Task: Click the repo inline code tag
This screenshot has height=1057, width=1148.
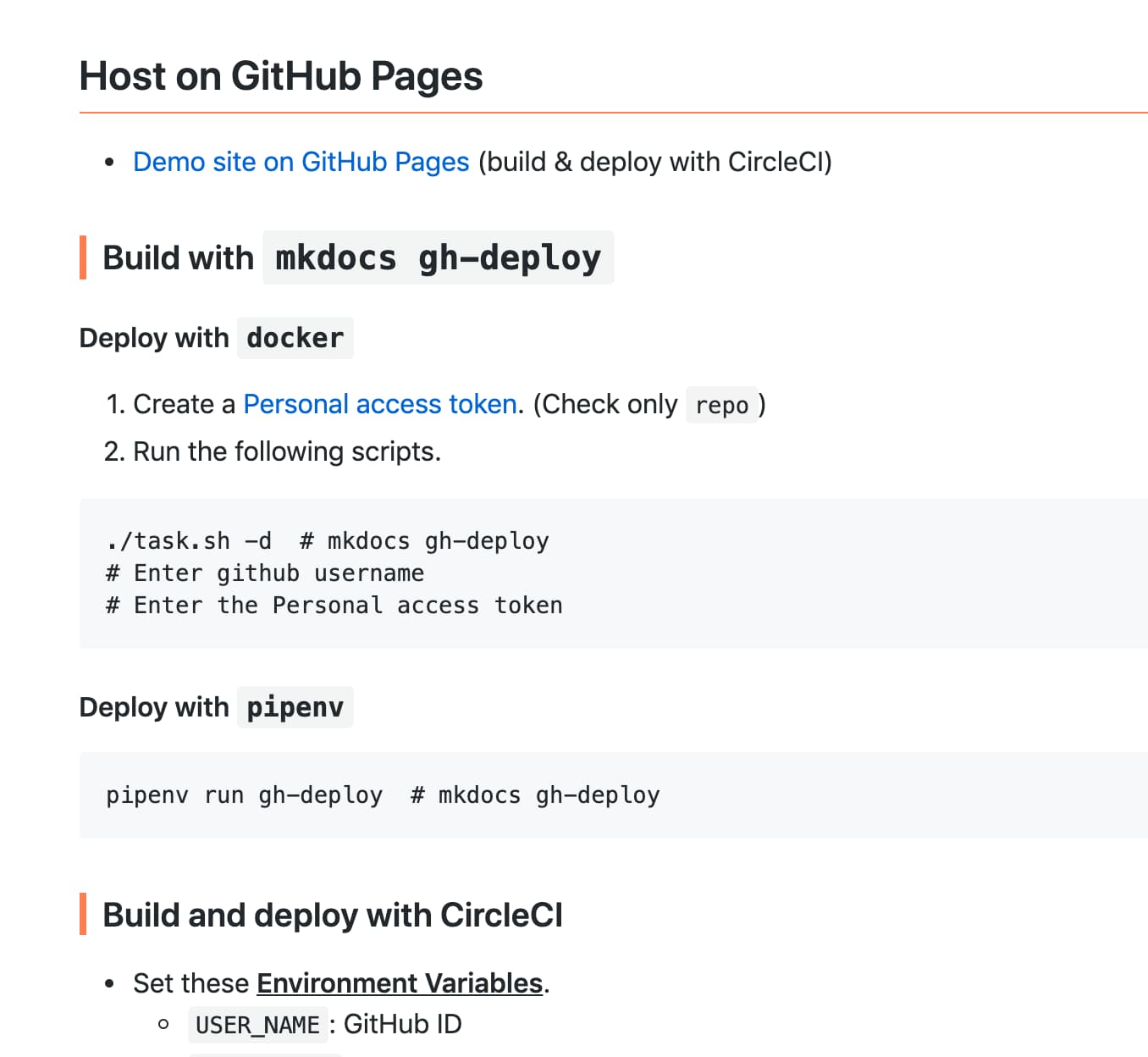Action: tap(721, 406)
